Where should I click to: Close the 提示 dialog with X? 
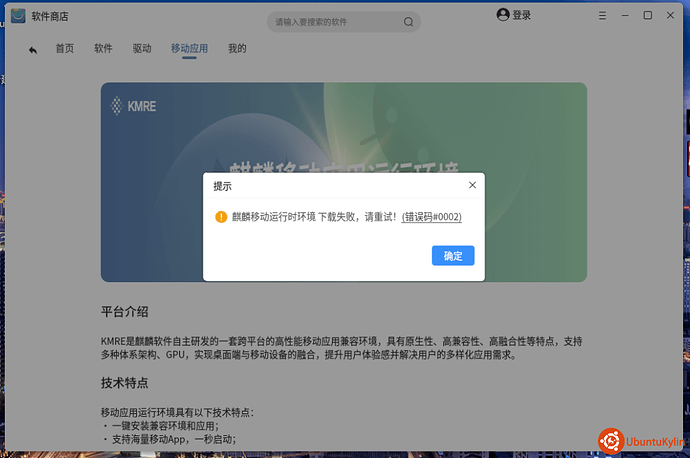[x=472, y=185]
